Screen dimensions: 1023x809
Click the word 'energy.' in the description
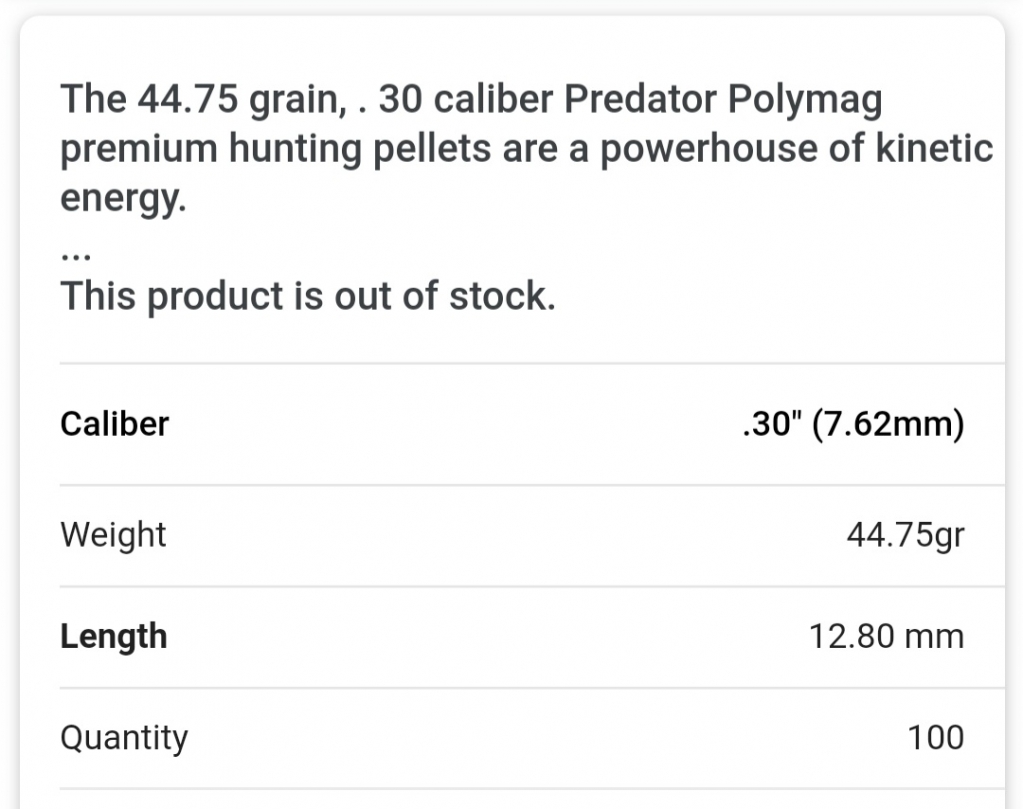[123, 198]
